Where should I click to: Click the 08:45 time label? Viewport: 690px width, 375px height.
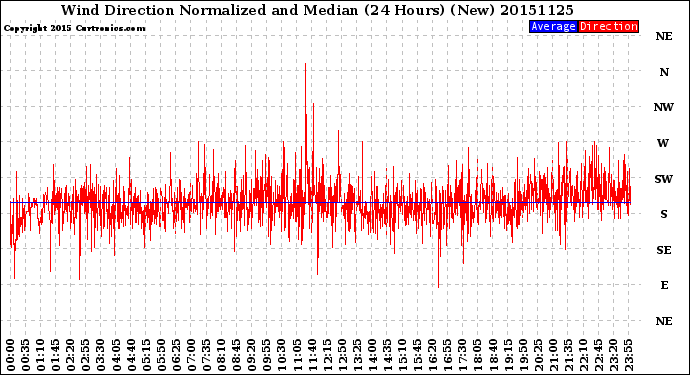click(x=236, y=355)
